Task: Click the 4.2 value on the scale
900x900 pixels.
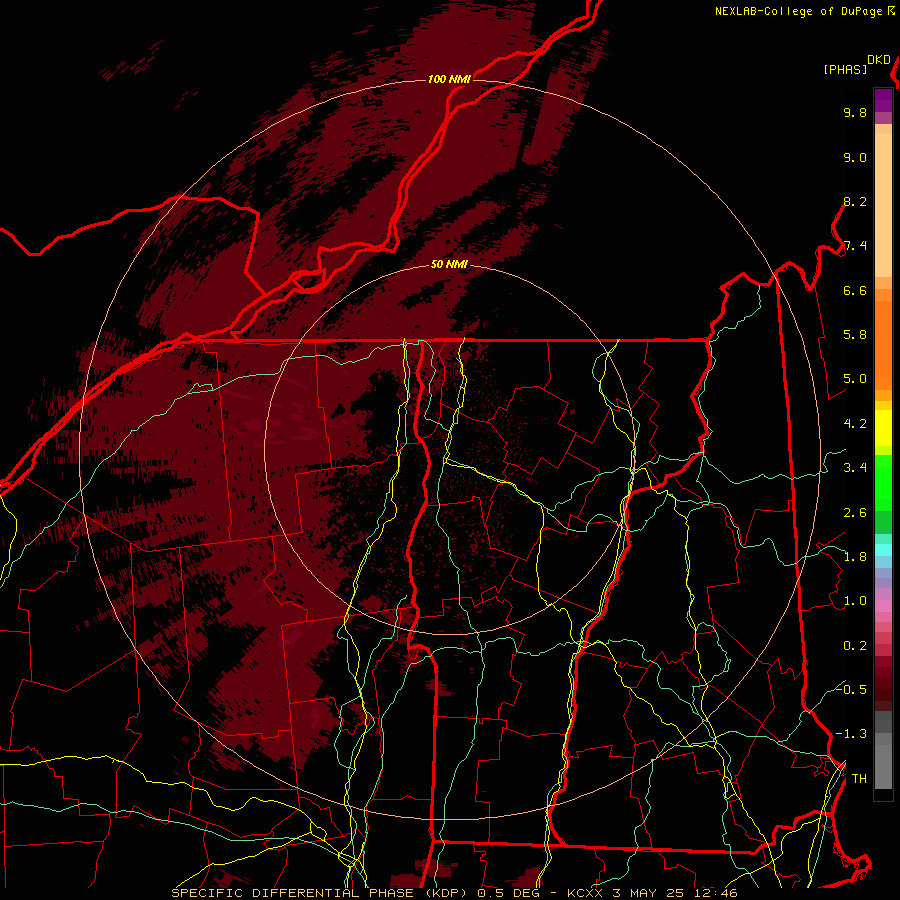Action: click(855, 424)
